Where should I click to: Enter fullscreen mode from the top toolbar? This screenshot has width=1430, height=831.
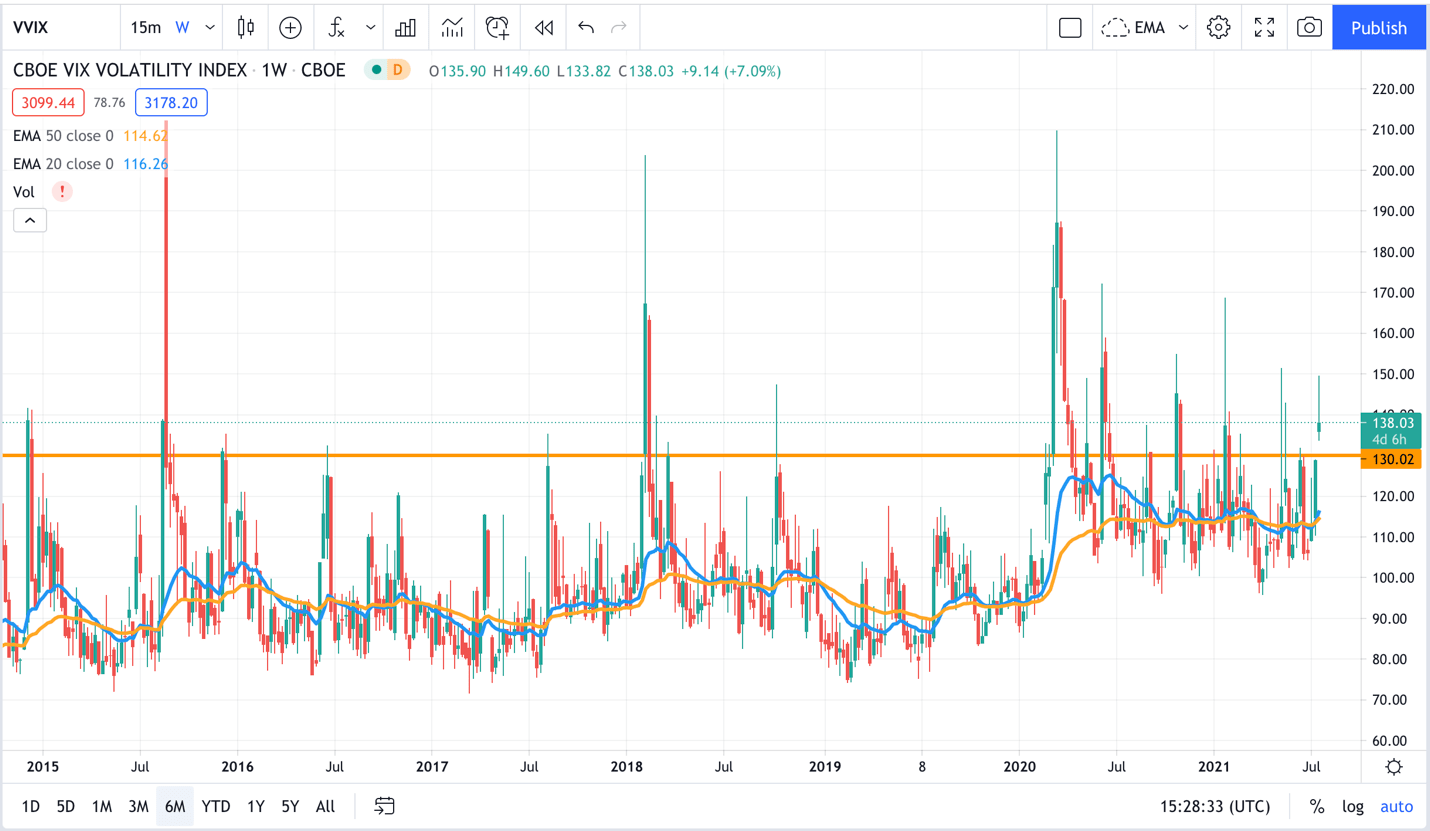pyautogui.click(x=1264, y=28)
